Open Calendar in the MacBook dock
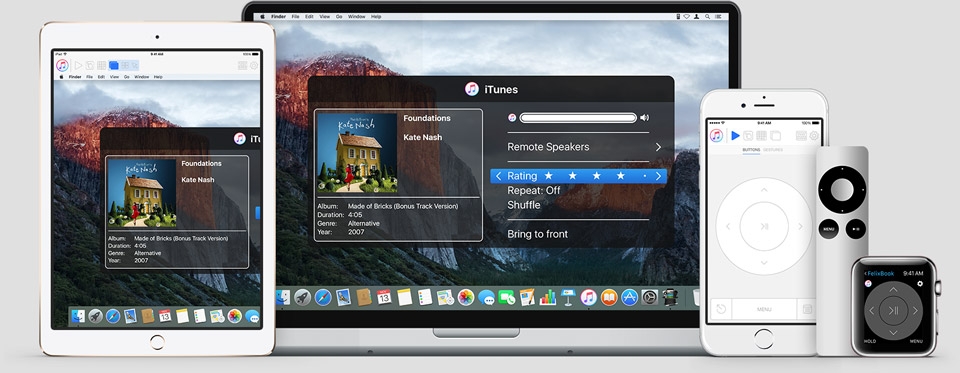 point(384,297)
